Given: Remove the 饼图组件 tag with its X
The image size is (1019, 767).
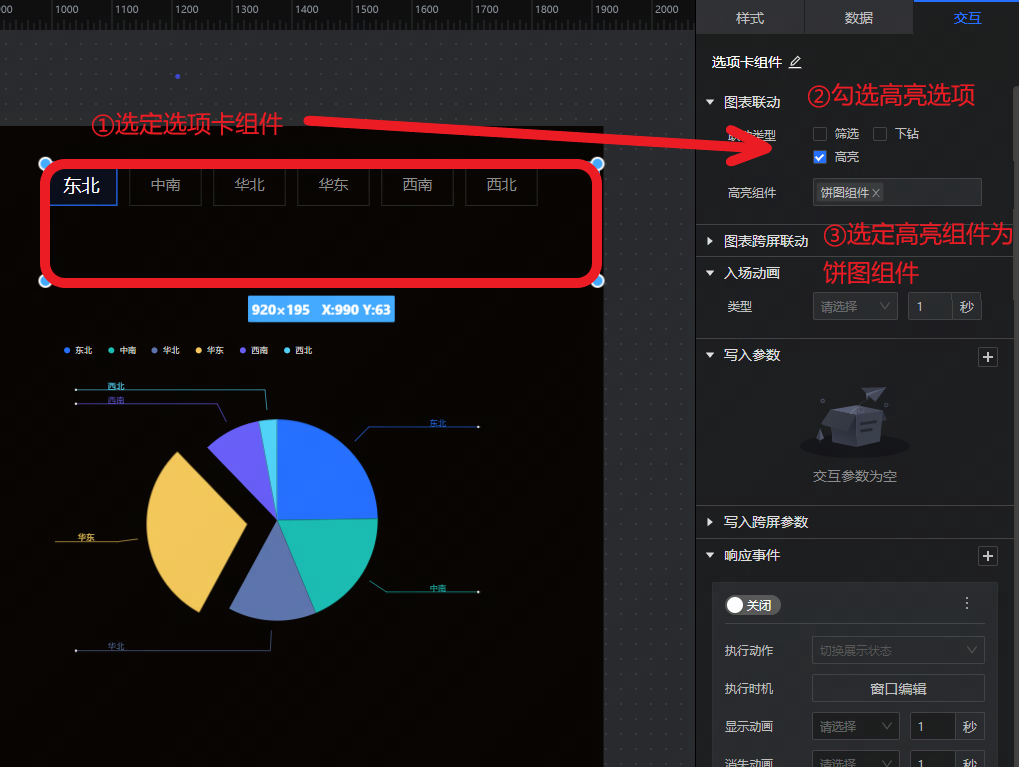Looking at the screenshot, I should 877,193.
